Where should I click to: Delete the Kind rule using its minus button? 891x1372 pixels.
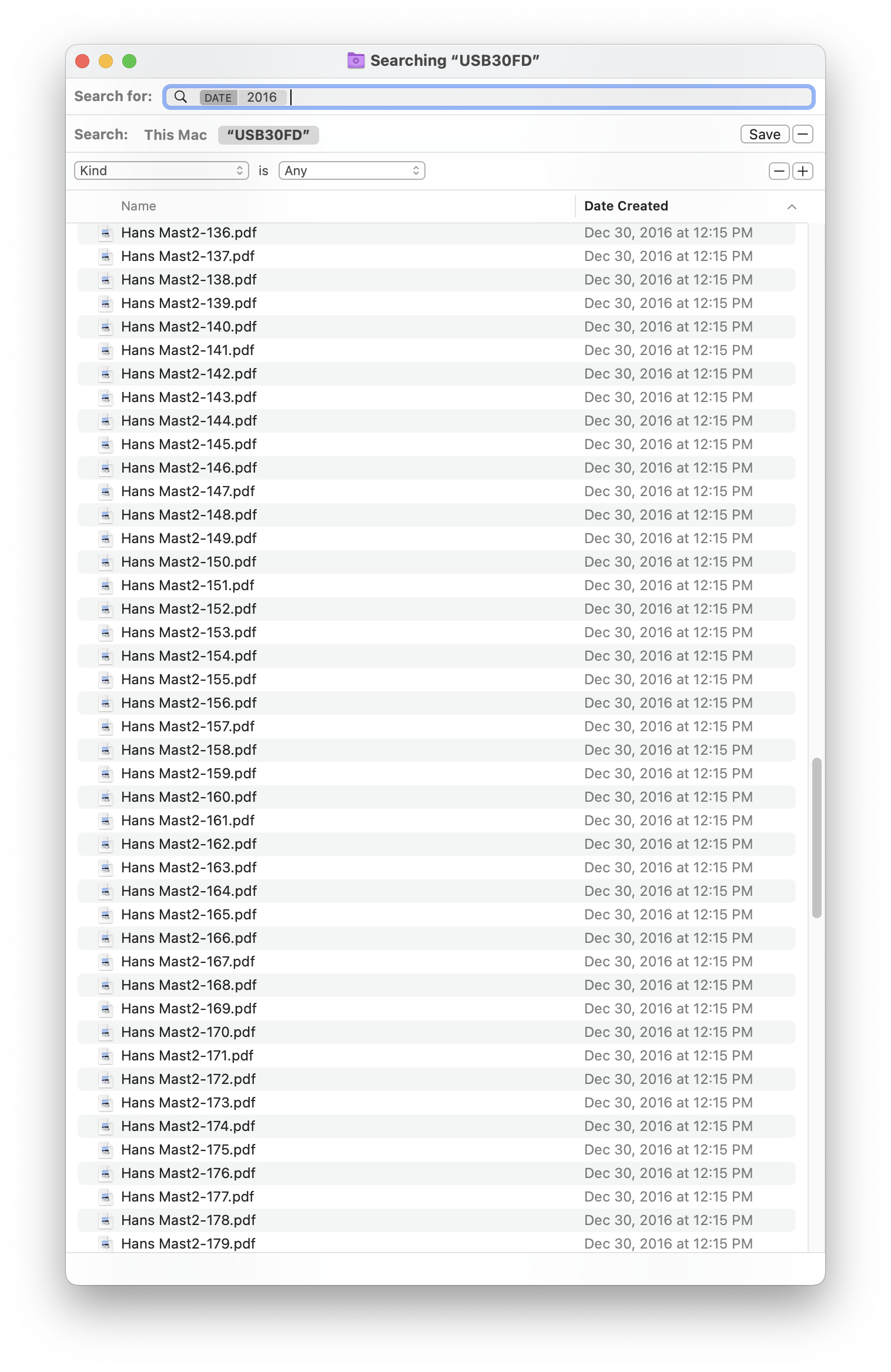point(779,171)
